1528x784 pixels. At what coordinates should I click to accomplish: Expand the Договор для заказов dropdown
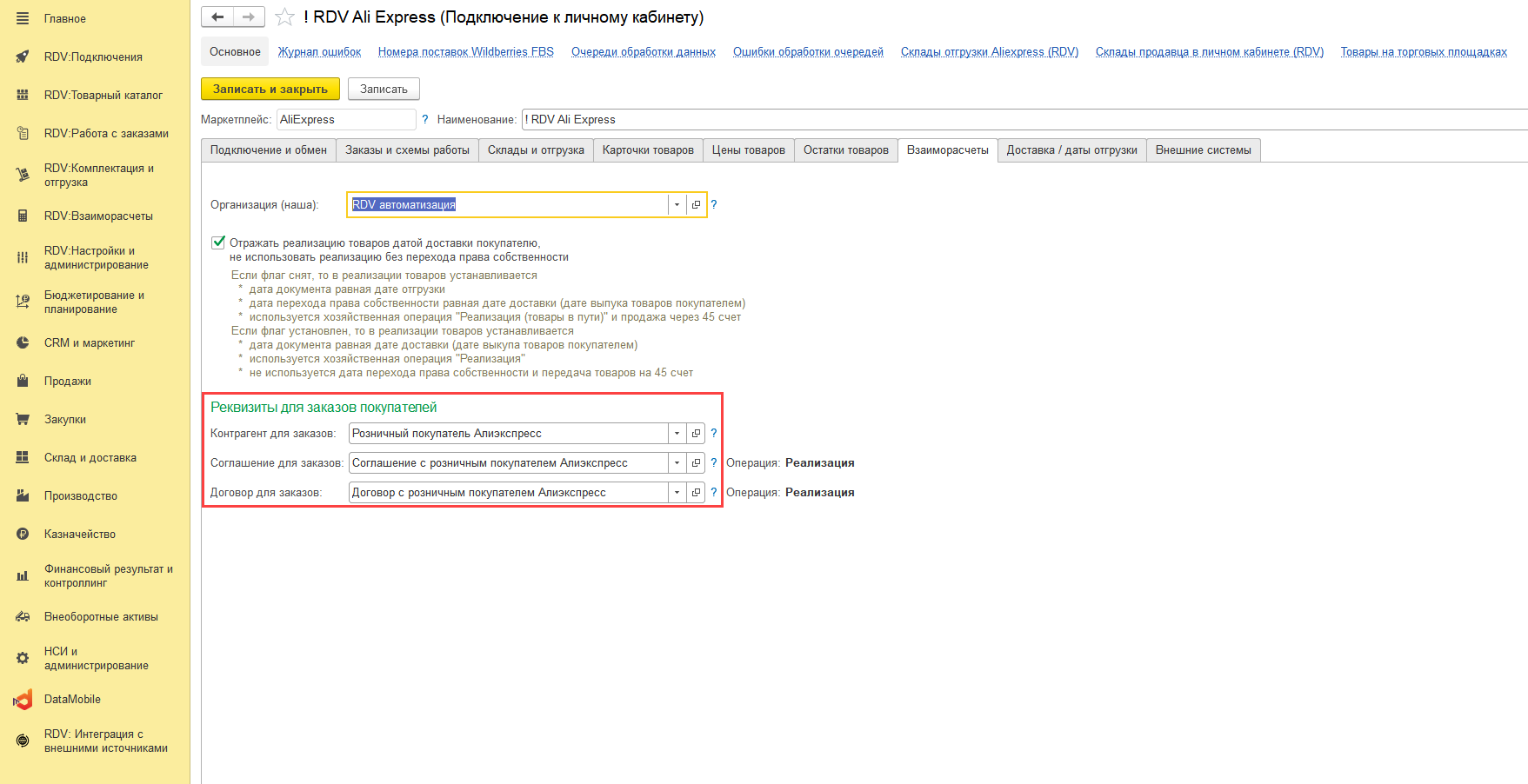(x=677, y=492)
